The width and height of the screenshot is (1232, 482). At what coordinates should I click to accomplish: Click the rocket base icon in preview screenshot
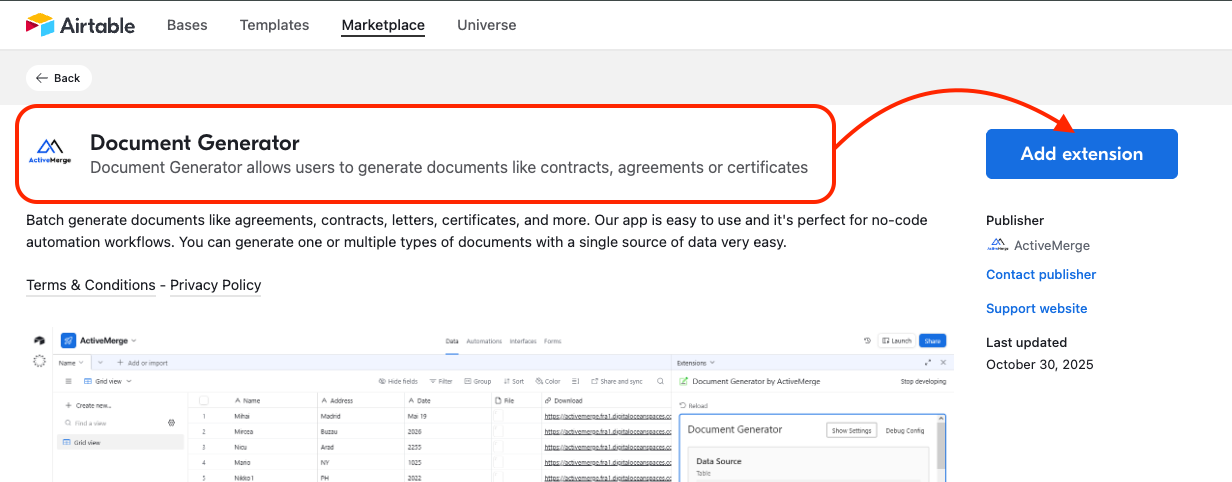point(69,341)
